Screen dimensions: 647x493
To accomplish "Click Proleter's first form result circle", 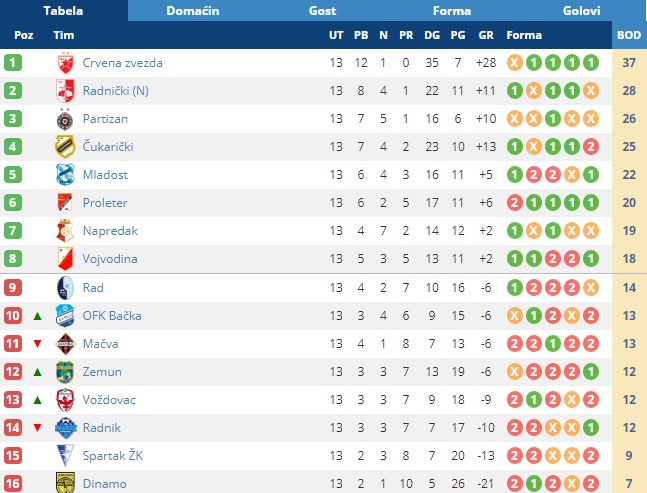I will tap(515, 203).
